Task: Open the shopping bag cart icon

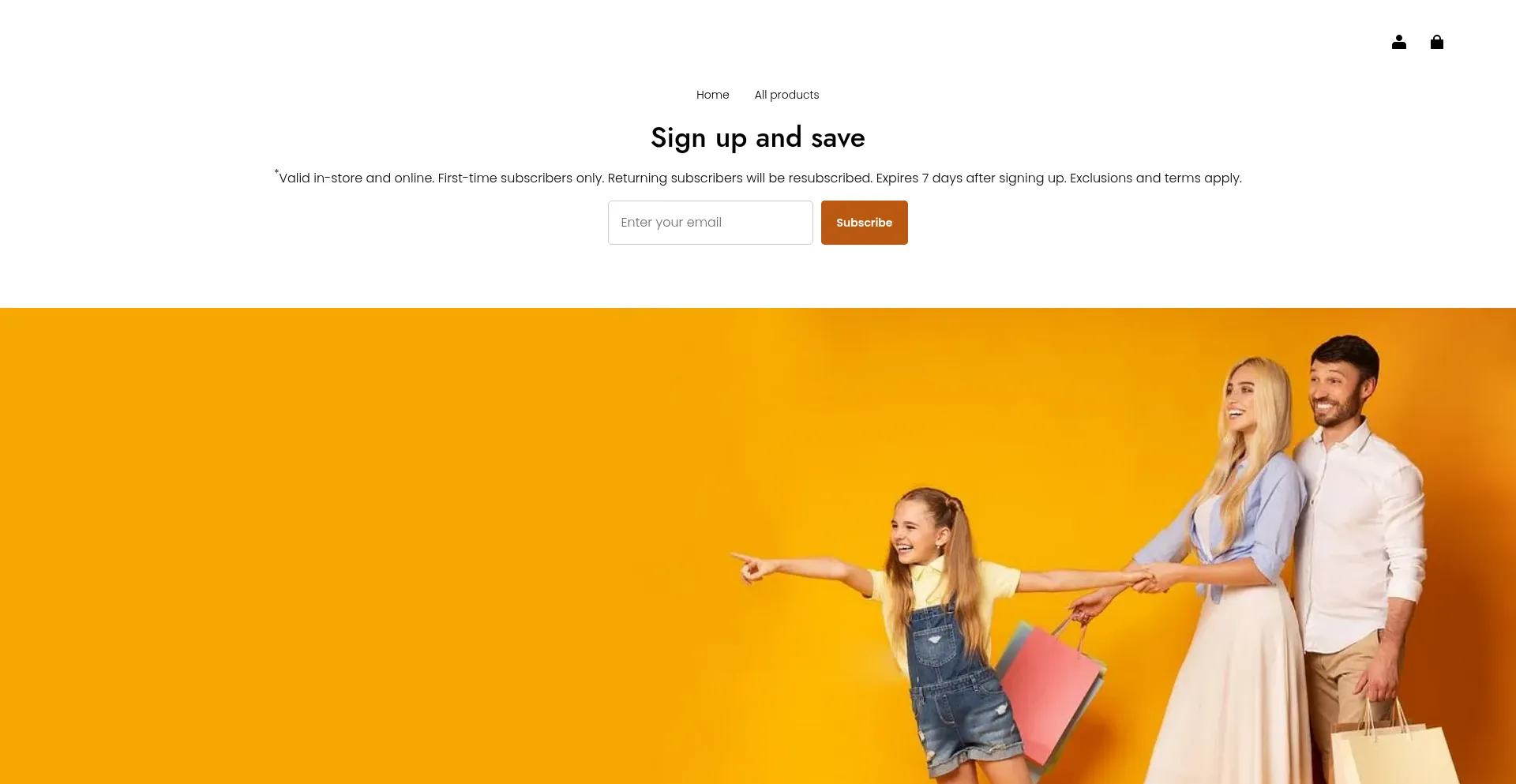Action: (1436, 42)
